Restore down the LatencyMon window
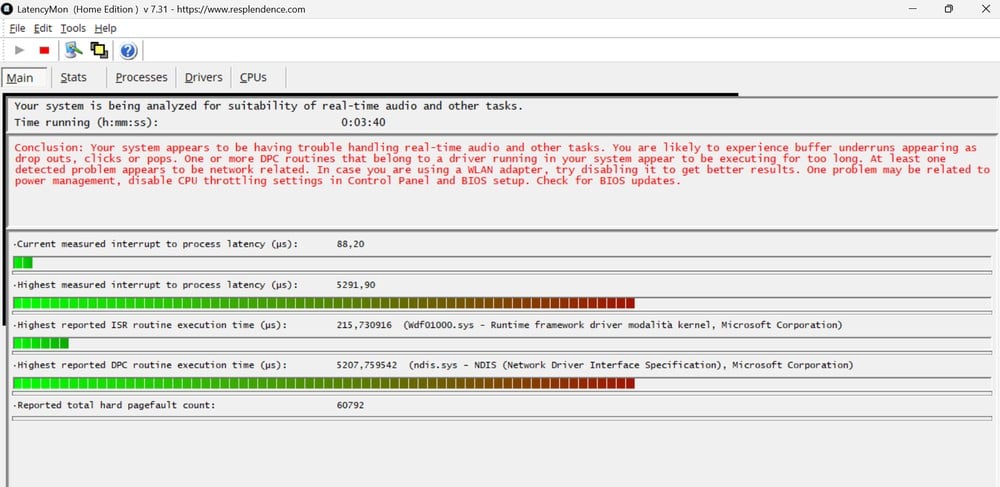Screen dimensions: 1000x487 [x=949, y=9]
